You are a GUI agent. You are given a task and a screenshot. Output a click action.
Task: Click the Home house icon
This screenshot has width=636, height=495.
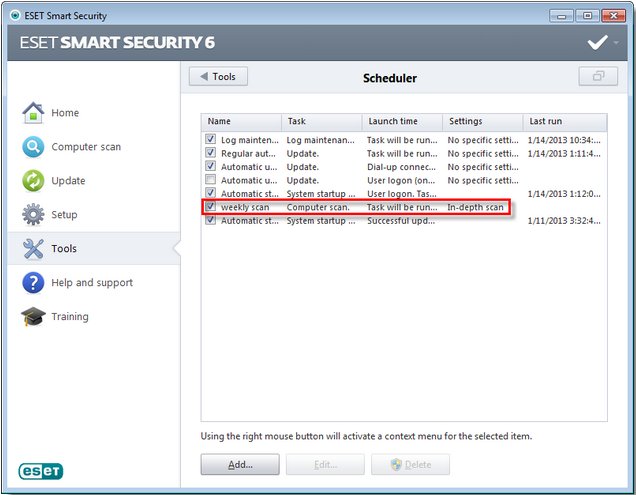33,112
